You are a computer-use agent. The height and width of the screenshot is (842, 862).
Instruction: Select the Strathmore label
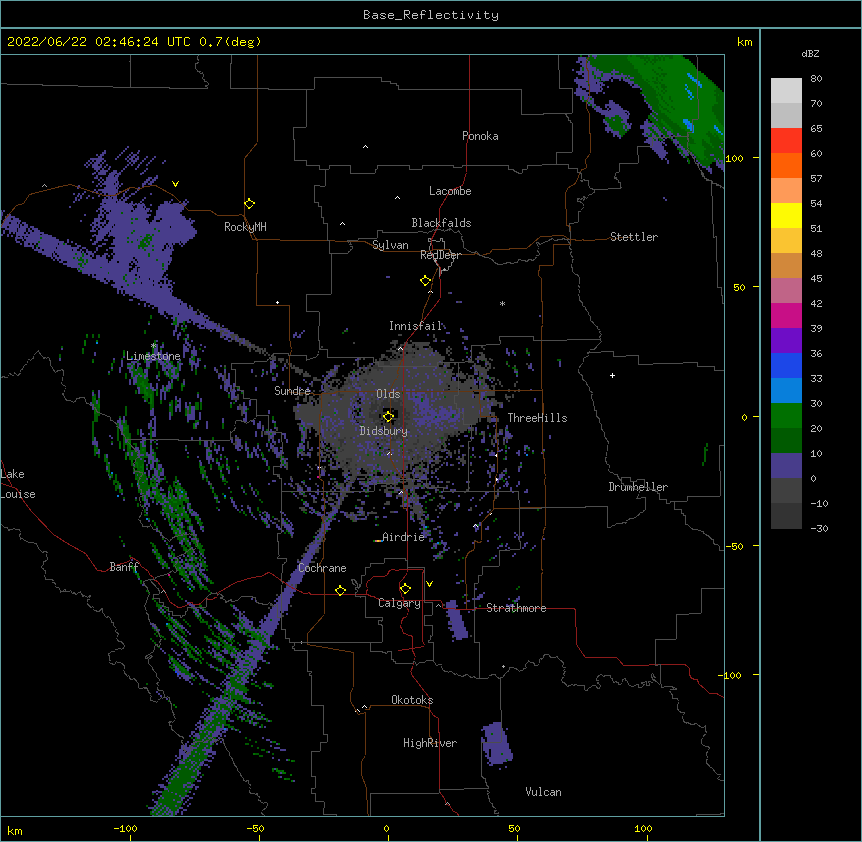pos(516,608)
